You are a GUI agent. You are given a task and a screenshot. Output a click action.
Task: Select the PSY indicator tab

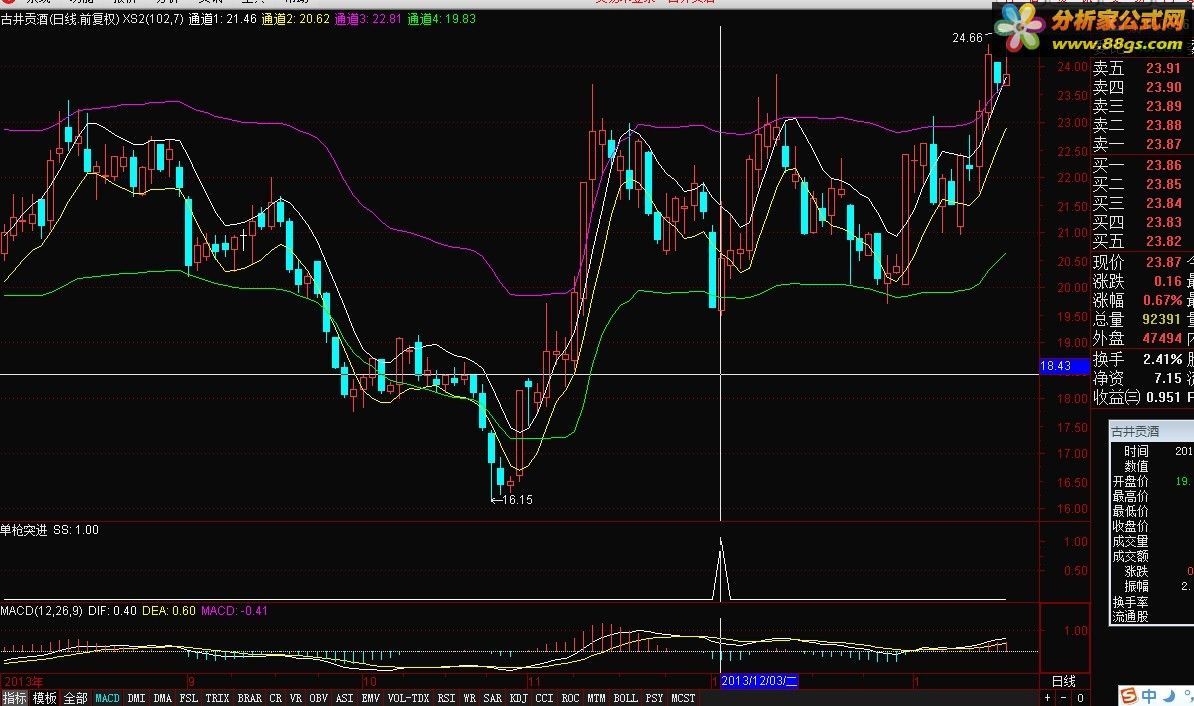click(654, 698)
